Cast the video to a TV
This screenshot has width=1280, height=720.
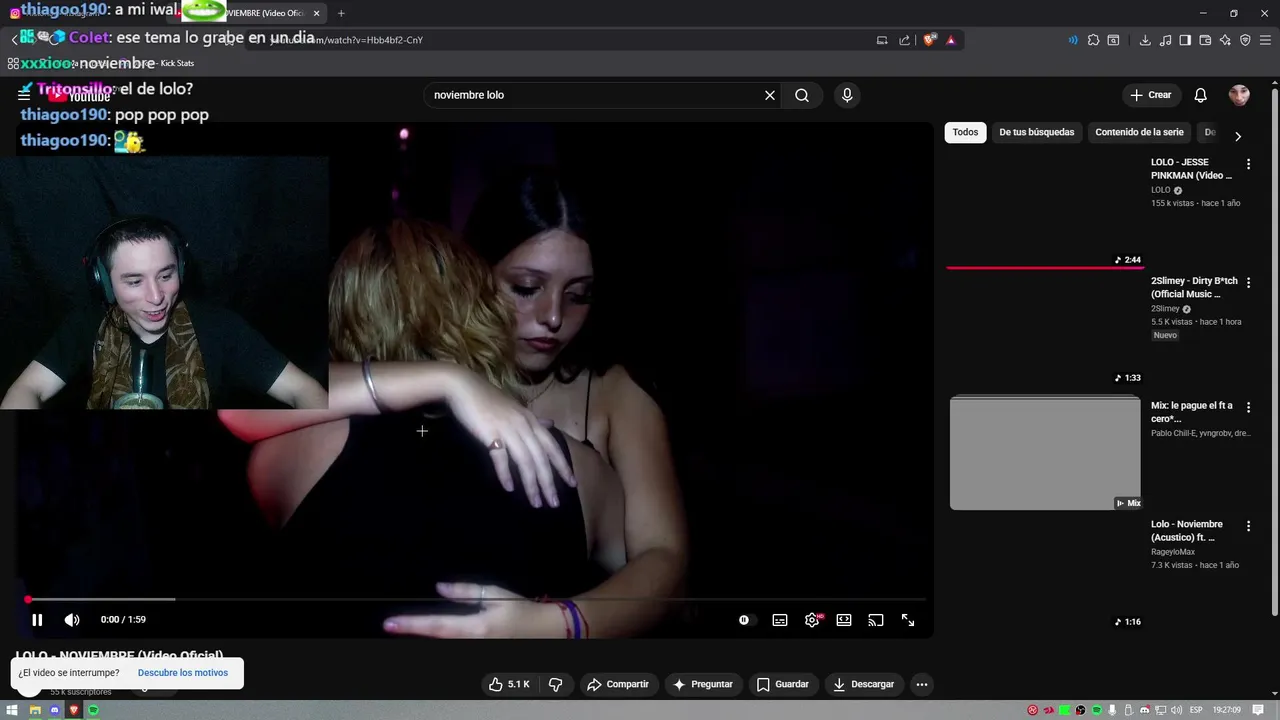tap(876, 620)
